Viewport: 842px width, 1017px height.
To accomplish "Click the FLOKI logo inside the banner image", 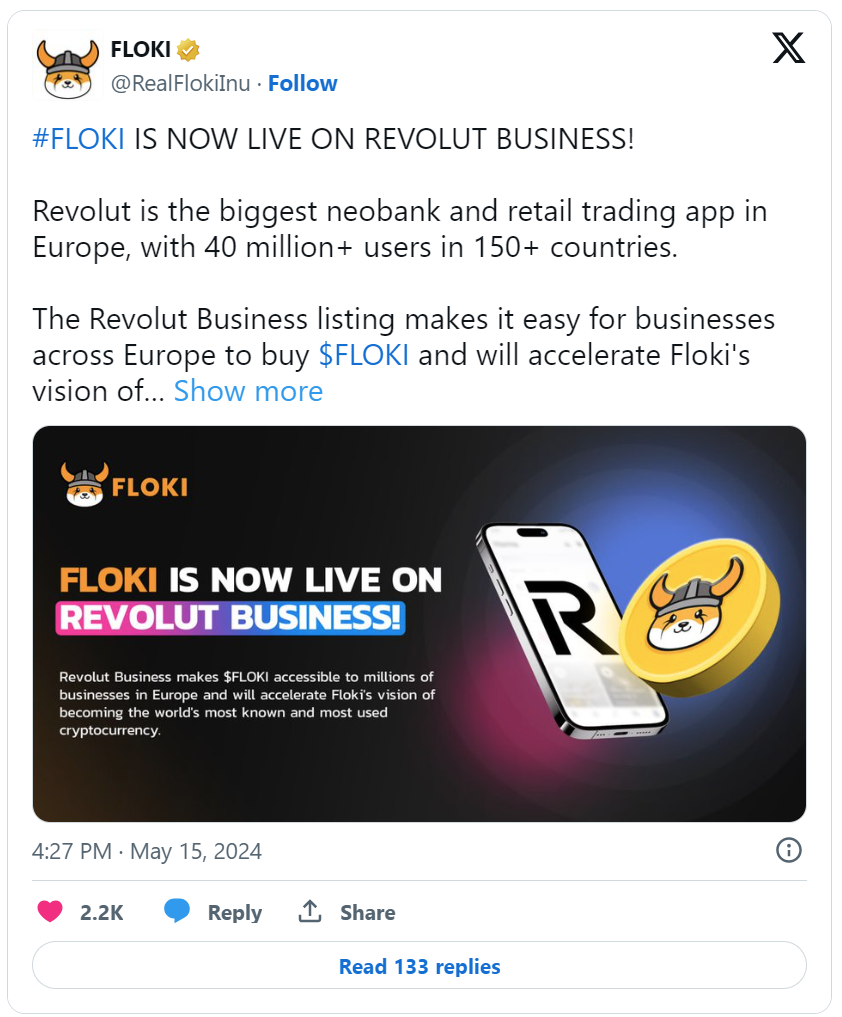I will [x=124, y=485].
